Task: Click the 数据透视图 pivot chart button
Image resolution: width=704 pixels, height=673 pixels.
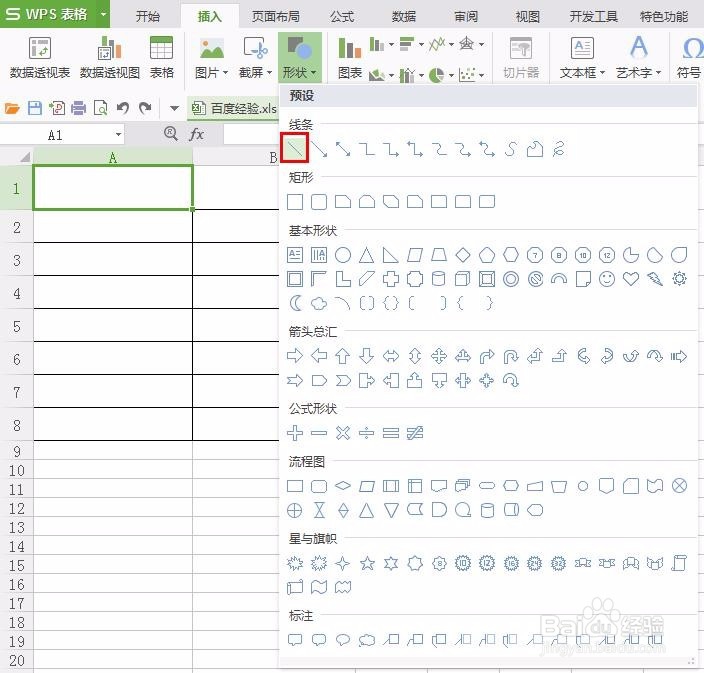Action: point(110,57)
